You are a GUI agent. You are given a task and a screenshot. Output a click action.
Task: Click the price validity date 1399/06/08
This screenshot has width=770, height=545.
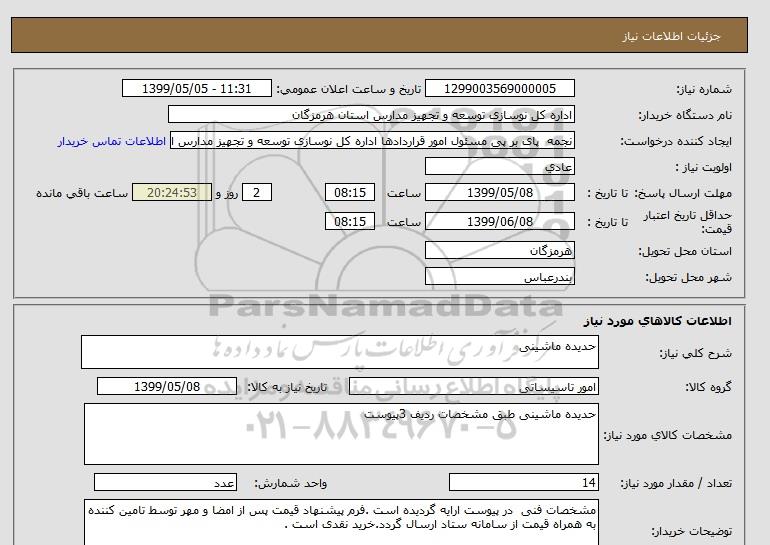[499, 221]
